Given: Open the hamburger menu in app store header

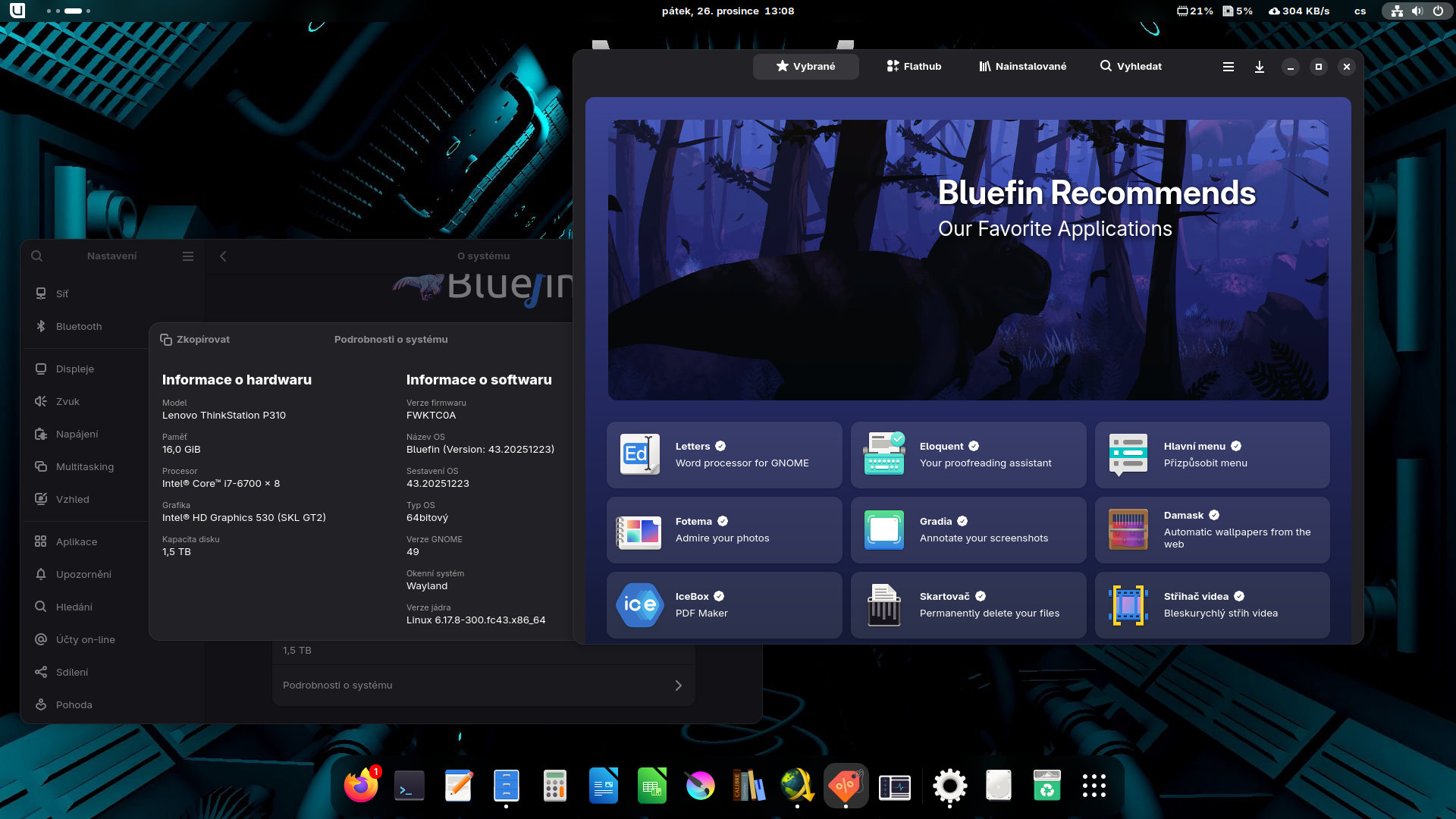Looking at the screenshot, I should 1228,67.
